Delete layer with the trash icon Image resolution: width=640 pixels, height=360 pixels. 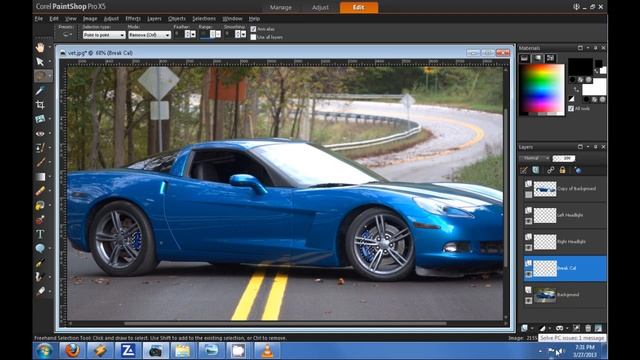coord(588,328)
